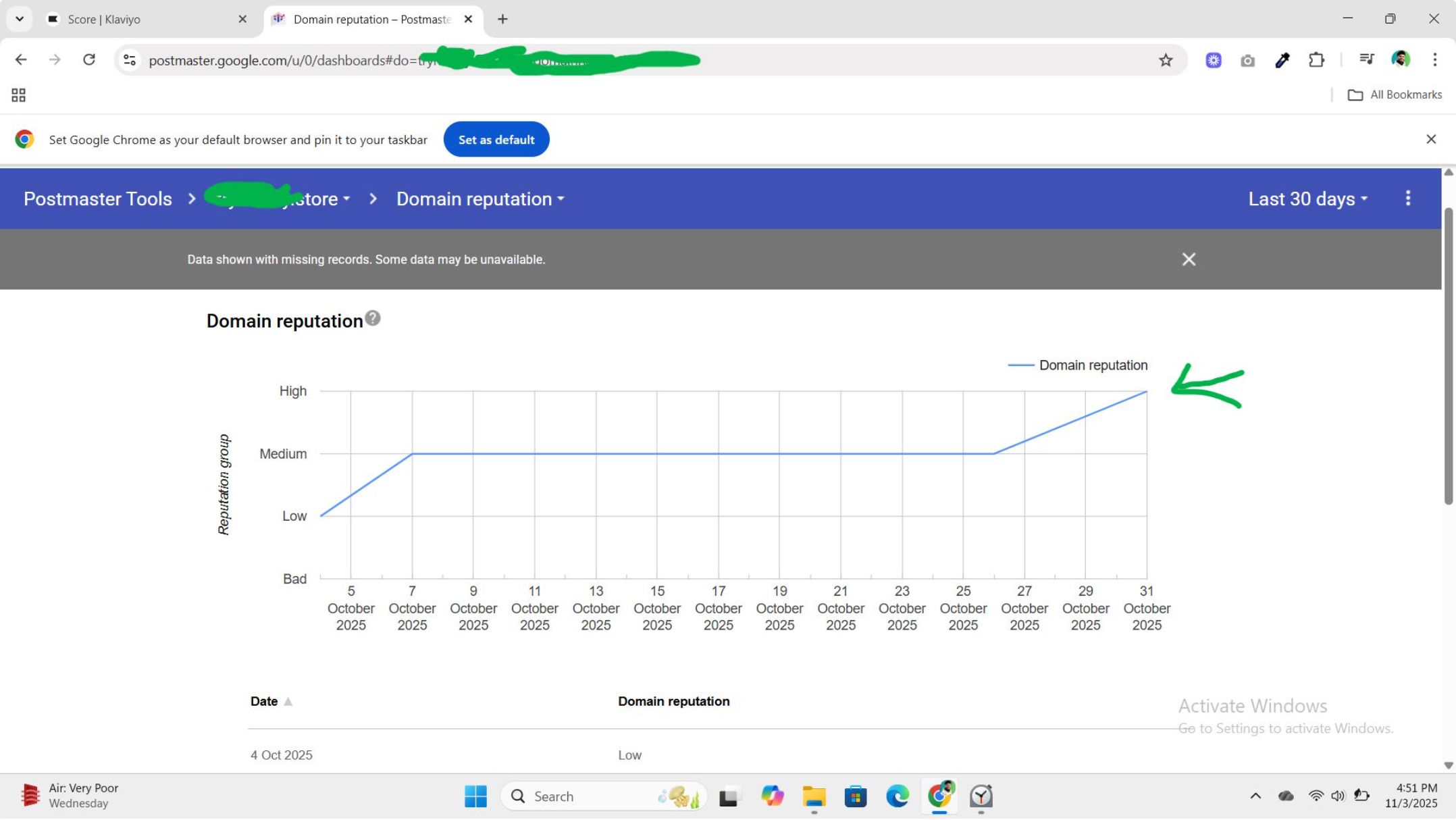Open the apps grid in bookmarks bar
Screen dimensions: 1456x820
[x=18, y=95]
